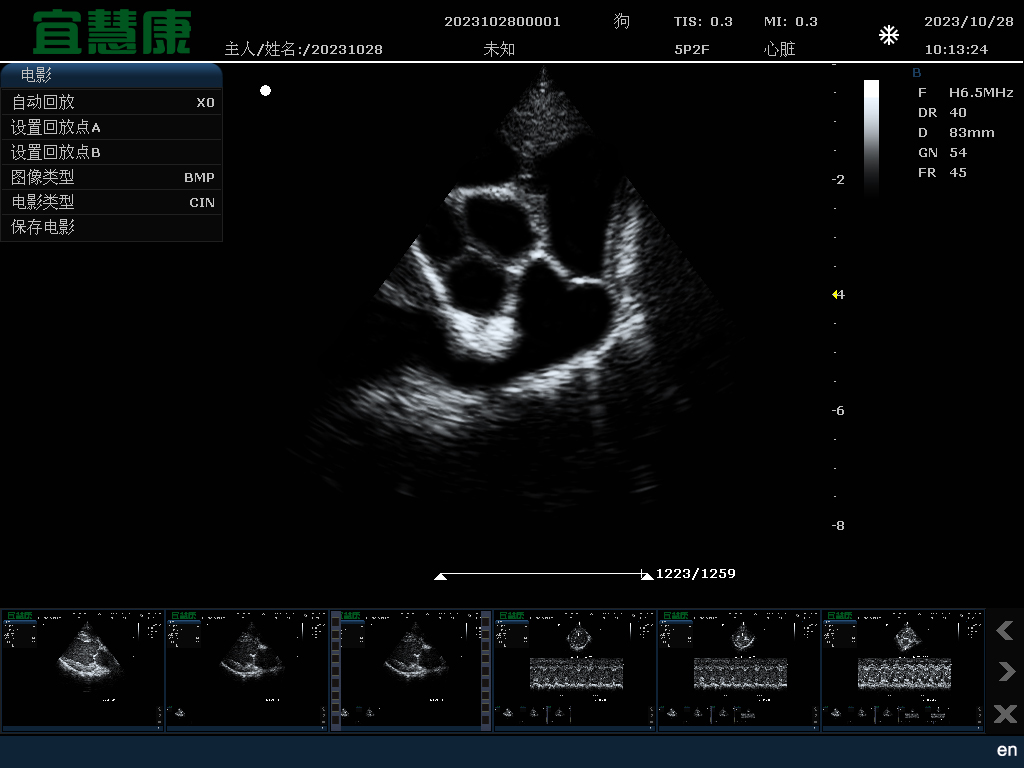Open the first saved image thumbnail

(83, 670)
